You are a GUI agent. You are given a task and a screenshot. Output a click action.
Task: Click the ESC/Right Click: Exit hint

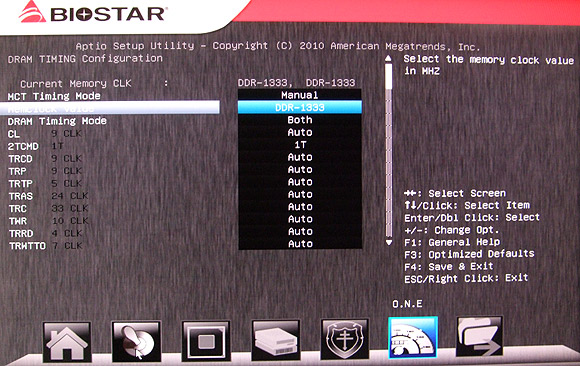click(x=466, y=278)
